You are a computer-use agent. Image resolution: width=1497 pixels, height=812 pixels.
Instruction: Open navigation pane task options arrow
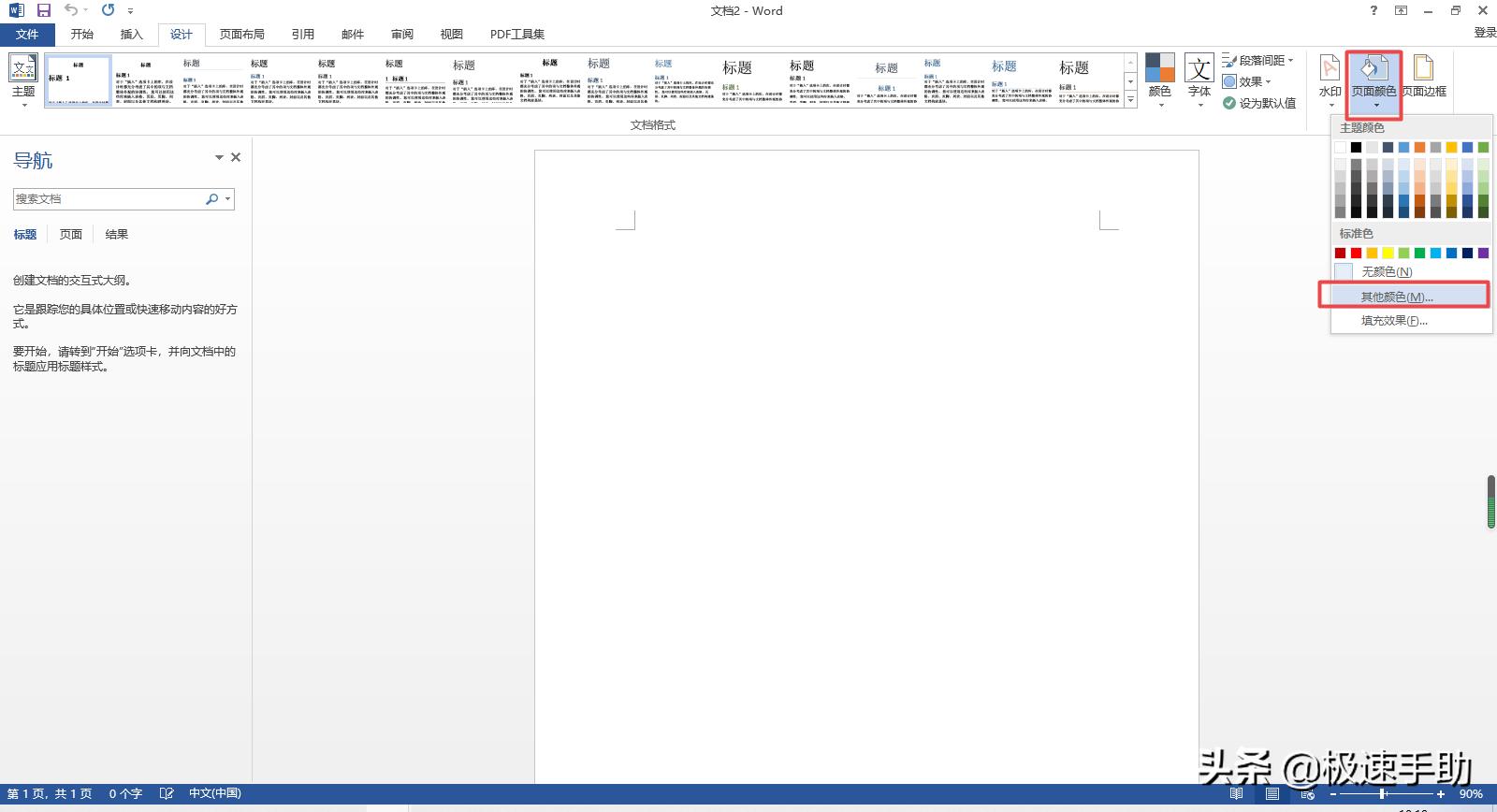(x=219, y=157)
